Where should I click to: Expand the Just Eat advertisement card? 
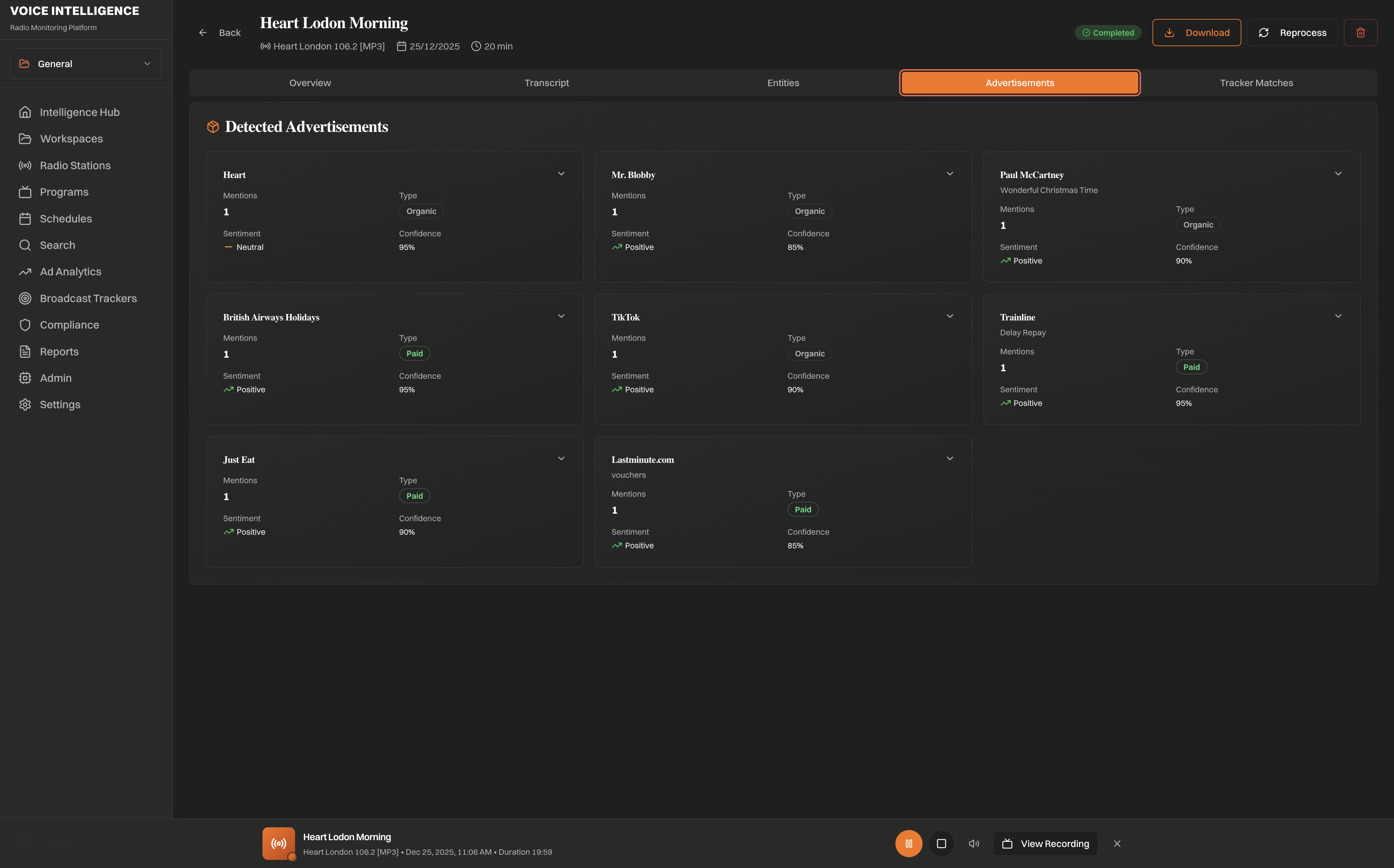tap(561, 459)
